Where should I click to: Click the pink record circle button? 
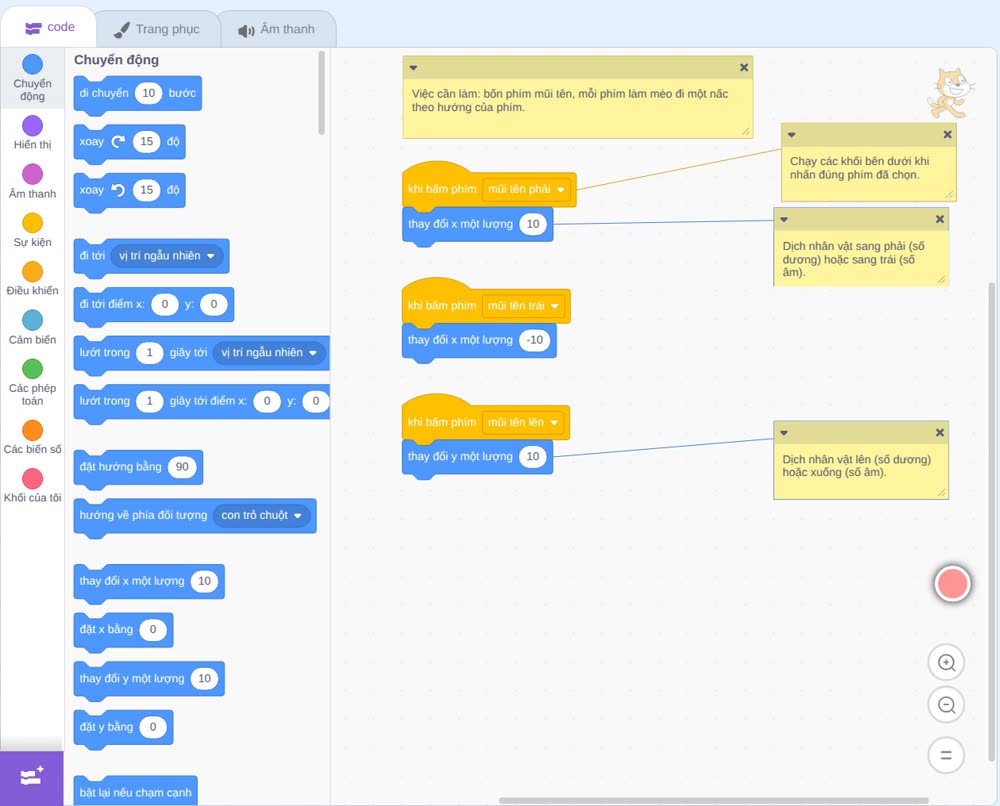[x=952, y=583]
